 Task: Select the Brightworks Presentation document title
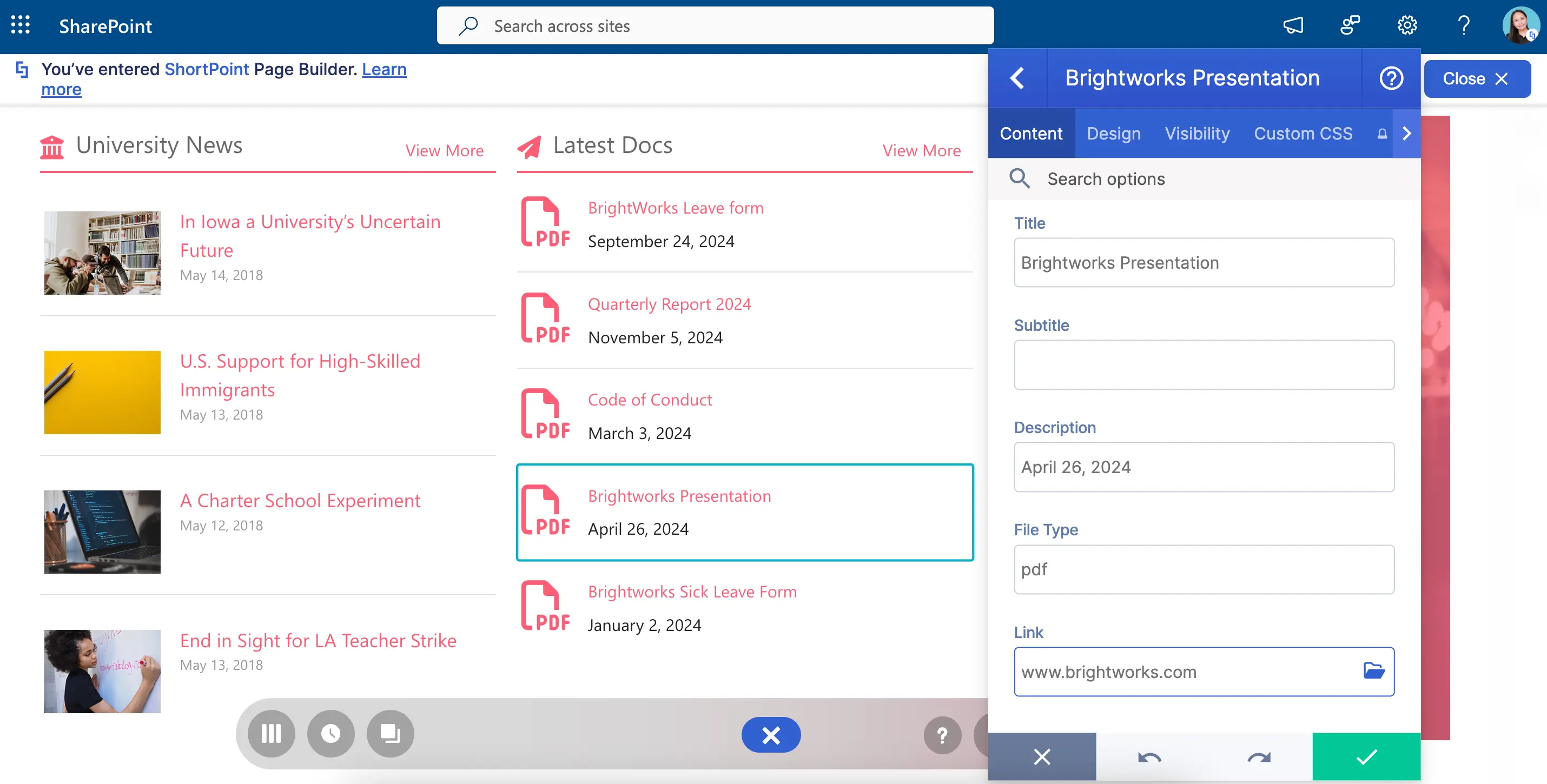(x=679, y=496)
